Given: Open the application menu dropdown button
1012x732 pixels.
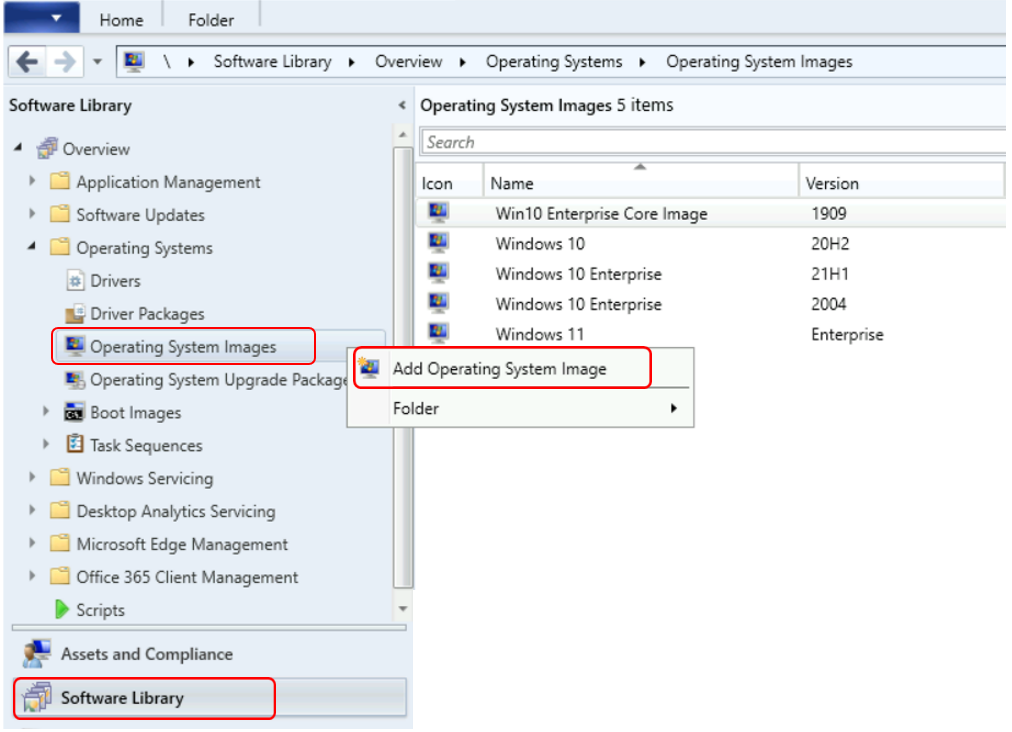Looking at the screenshot, I should point(42,17).
